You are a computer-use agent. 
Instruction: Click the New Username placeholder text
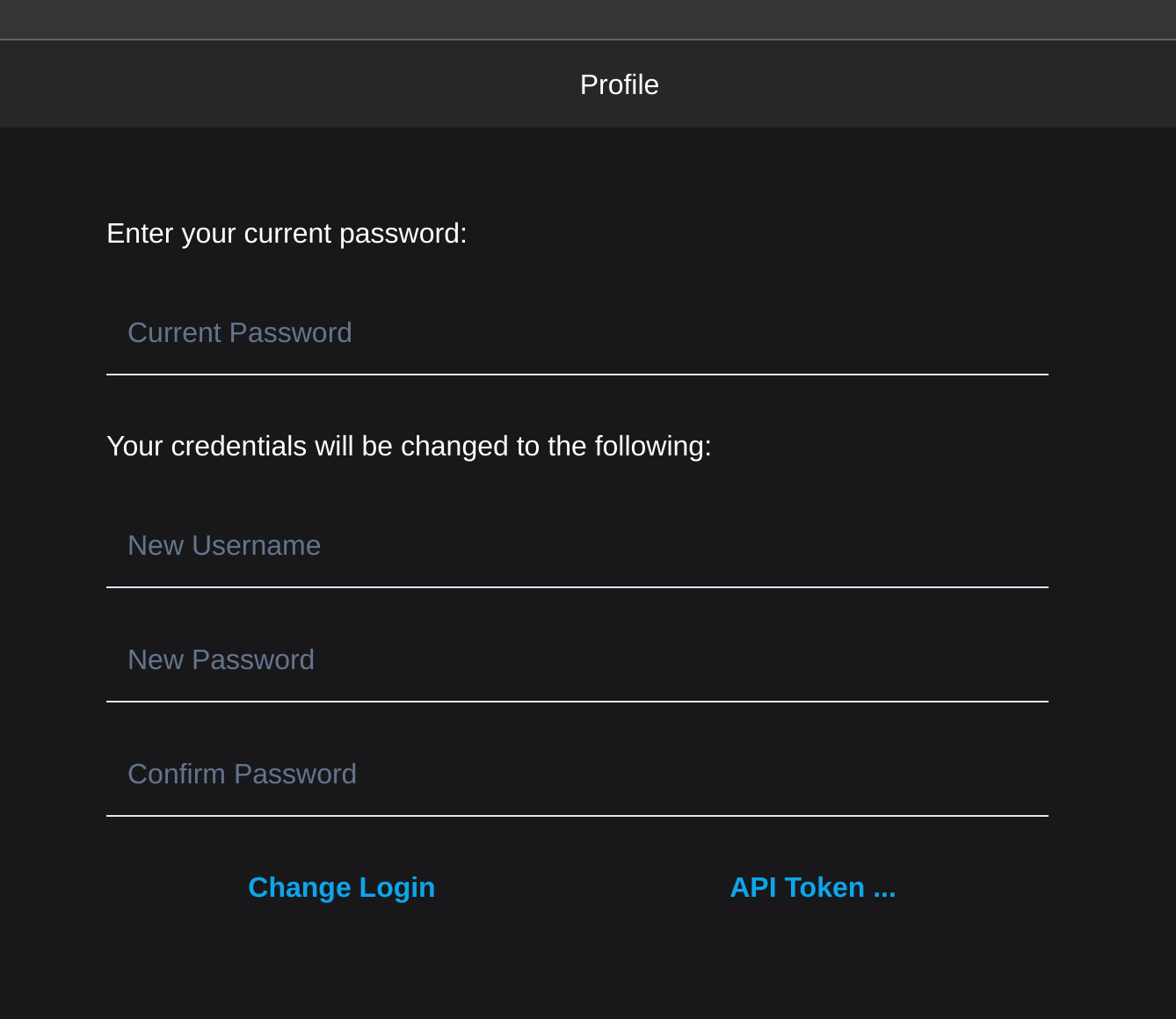coord(224,546)
